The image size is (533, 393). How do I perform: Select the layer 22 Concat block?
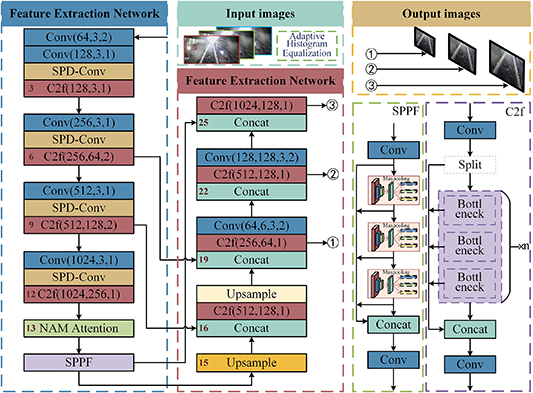click(252, 191)
